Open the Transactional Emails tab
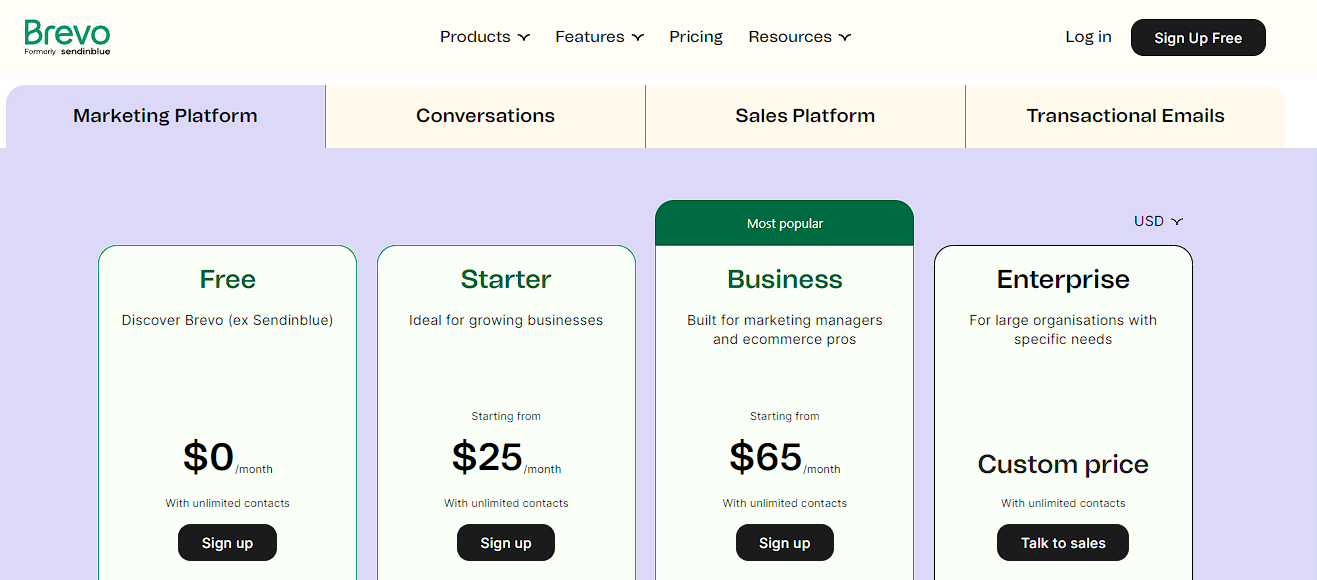Viewport: 1317px width, 580px height. 1125,116
